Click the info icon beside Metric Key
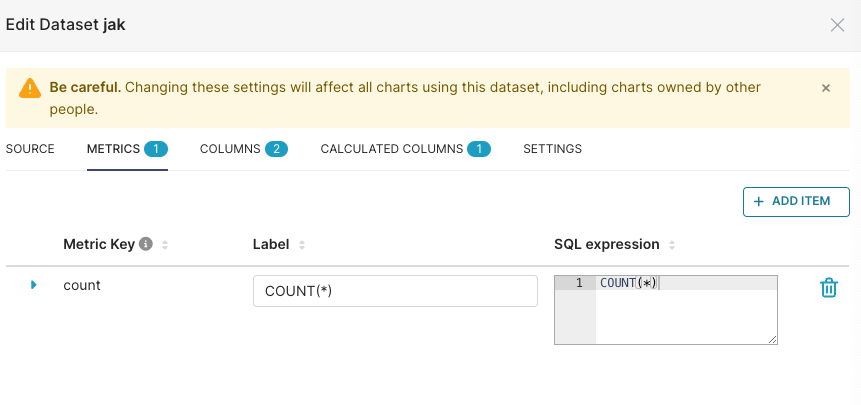Image resolution: width=861 pixels, height=405 pixels. point(146,244)
